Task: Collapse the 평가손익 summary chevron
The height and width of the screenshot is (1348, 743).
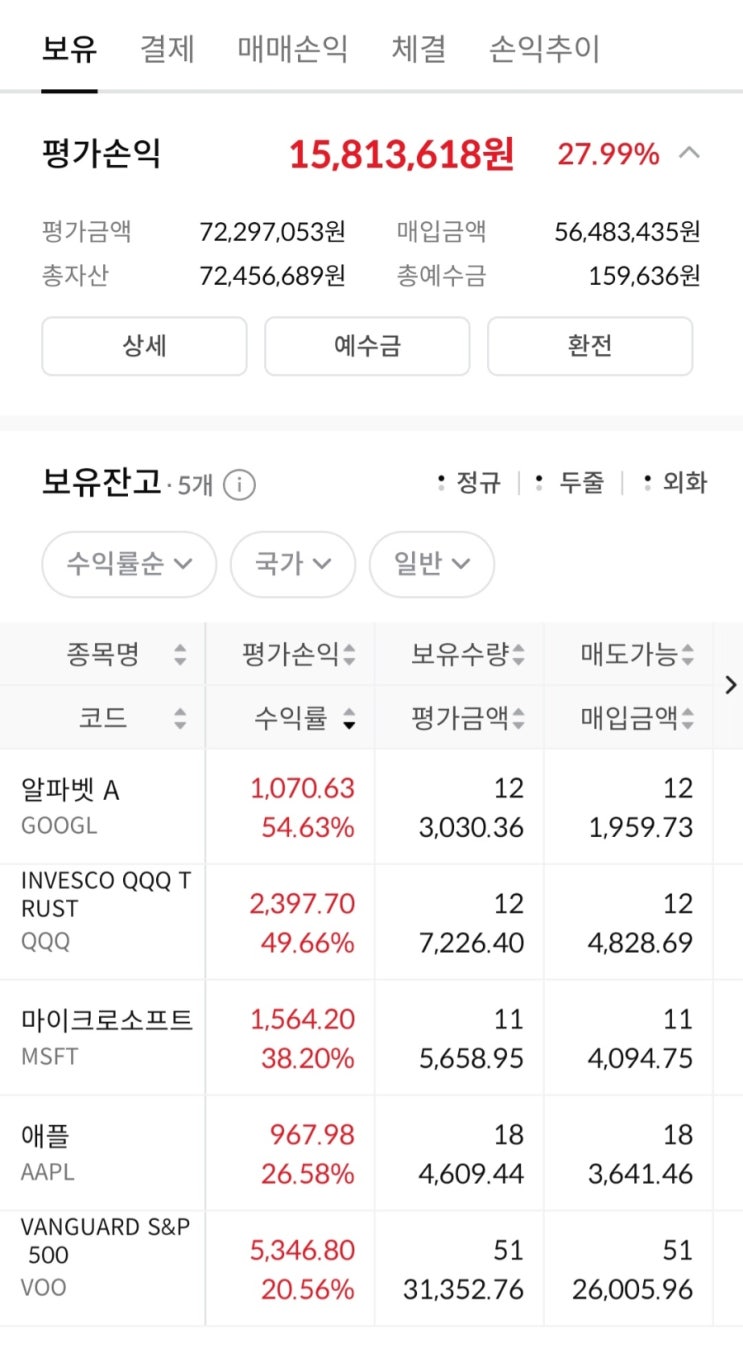Action: click(x=689, y=153)
